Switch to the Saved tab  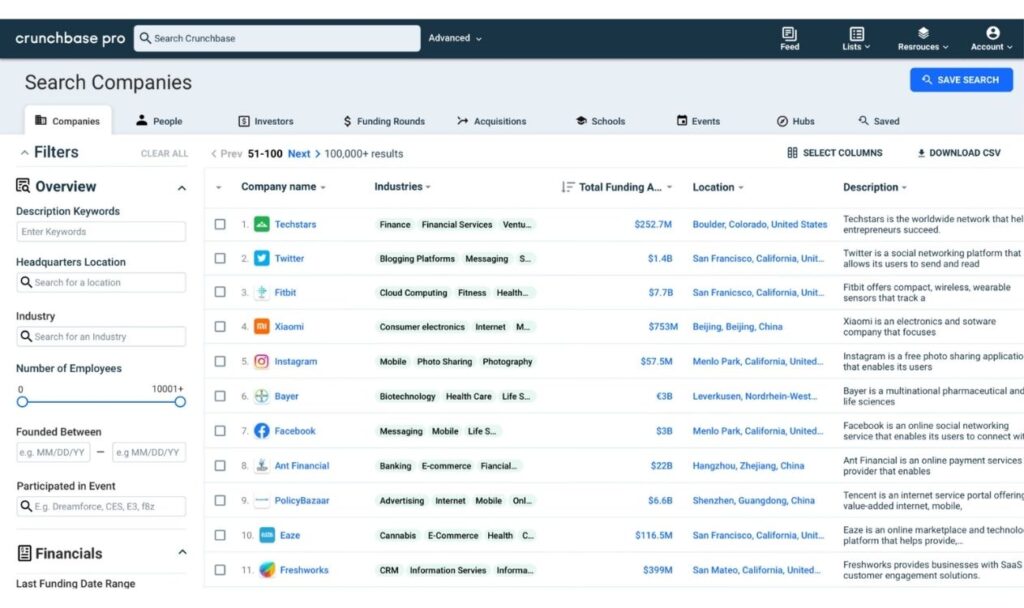point(878,121)
